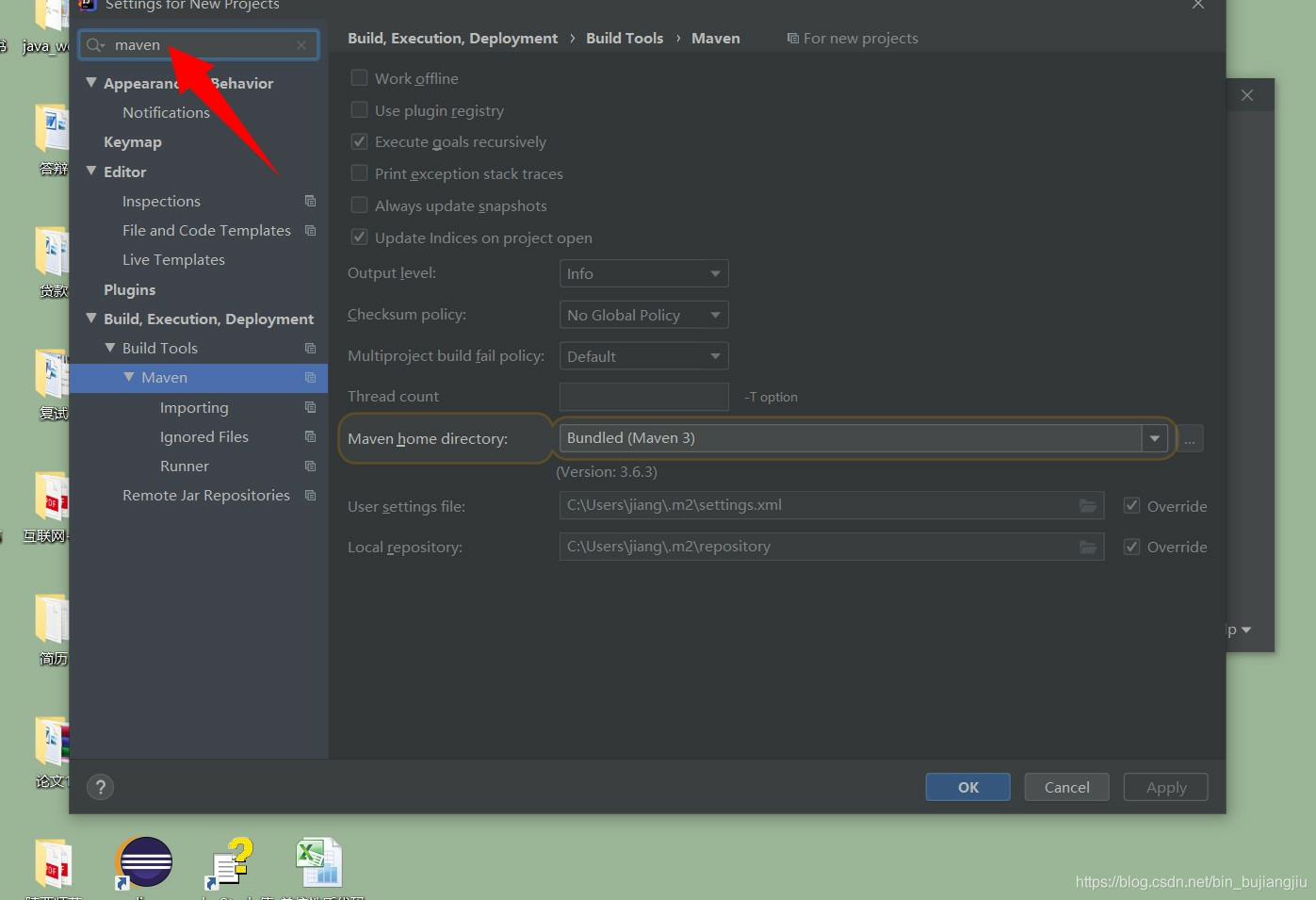Screen dimensions: 1316x900
Task: Click the Cancel button
Action: [1067, 787]
